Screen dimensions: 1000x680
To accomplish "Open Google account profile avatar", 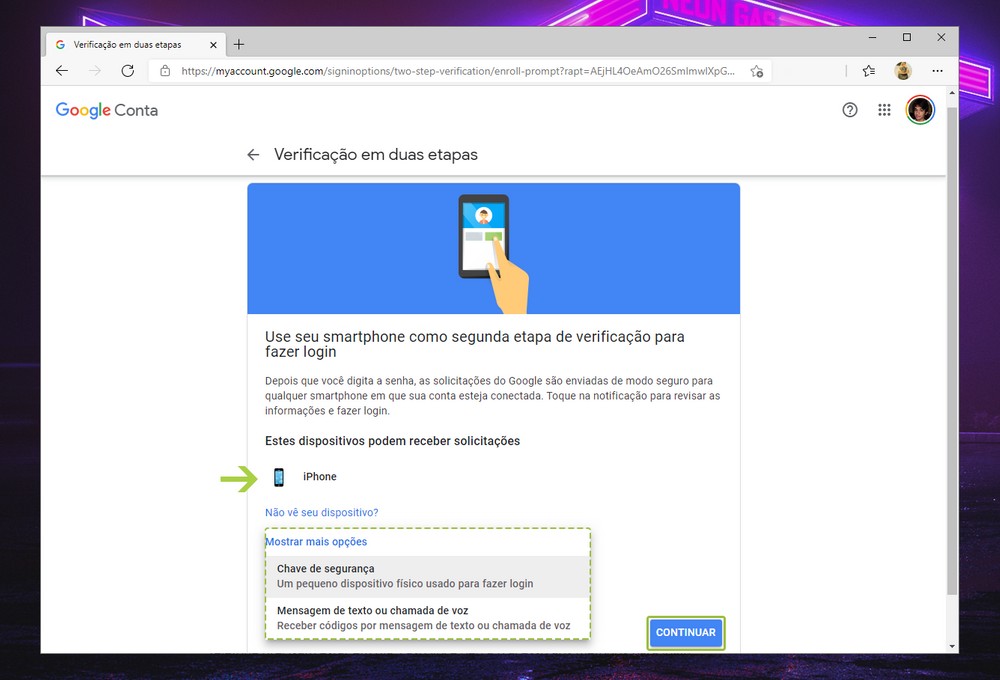I will [x=920, y=110].
